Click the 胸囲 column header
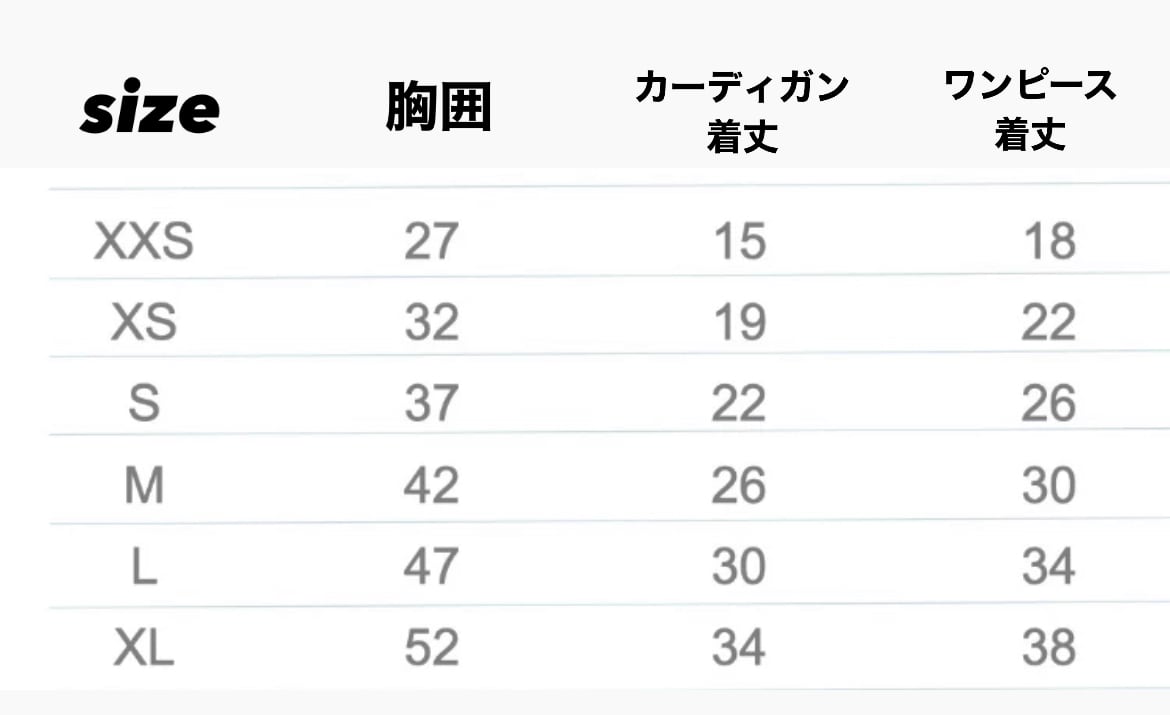The image size is (1170, 715). (x=439, y=109)
